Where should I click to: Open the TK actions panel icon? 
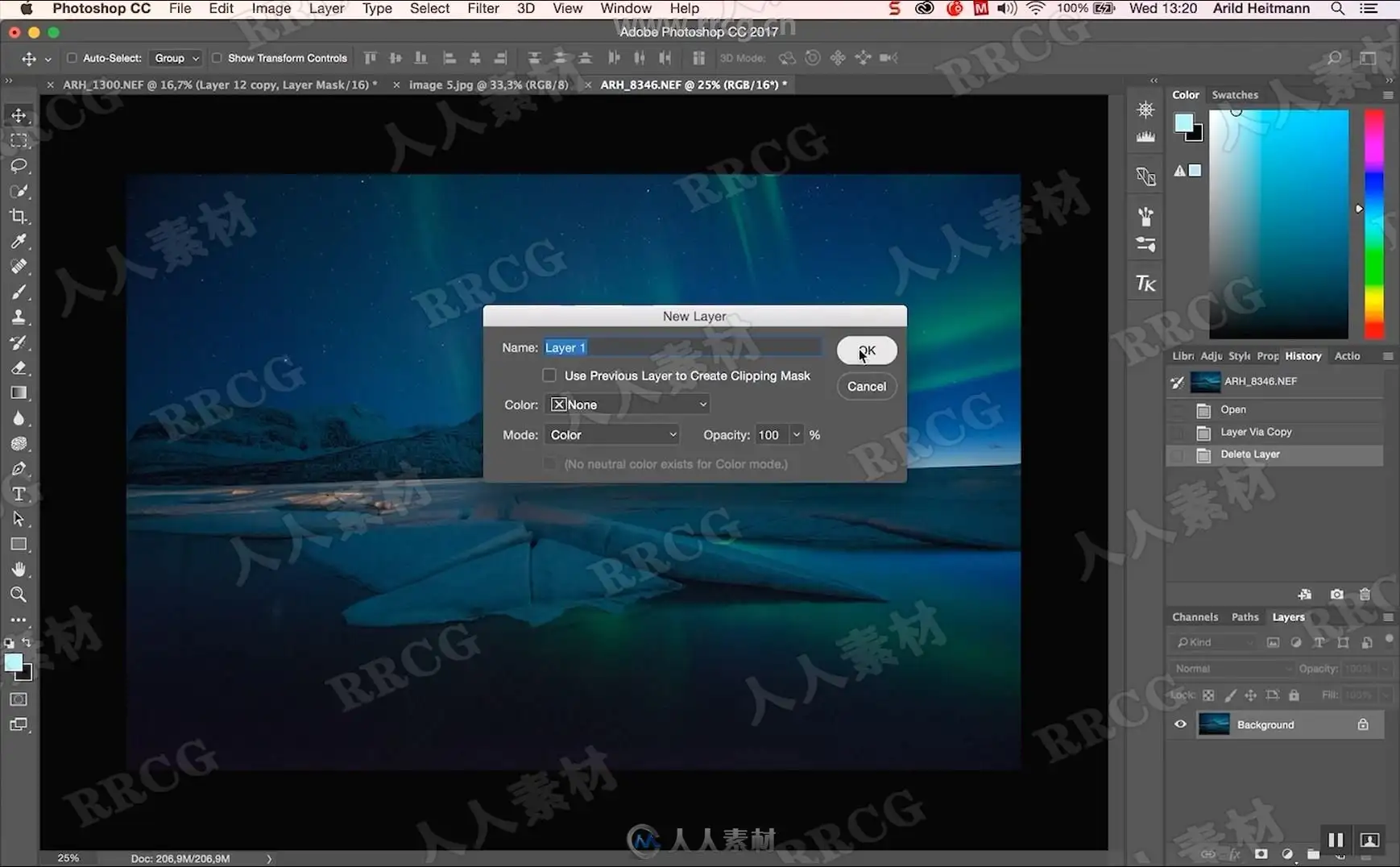(x=1145, y=283)
